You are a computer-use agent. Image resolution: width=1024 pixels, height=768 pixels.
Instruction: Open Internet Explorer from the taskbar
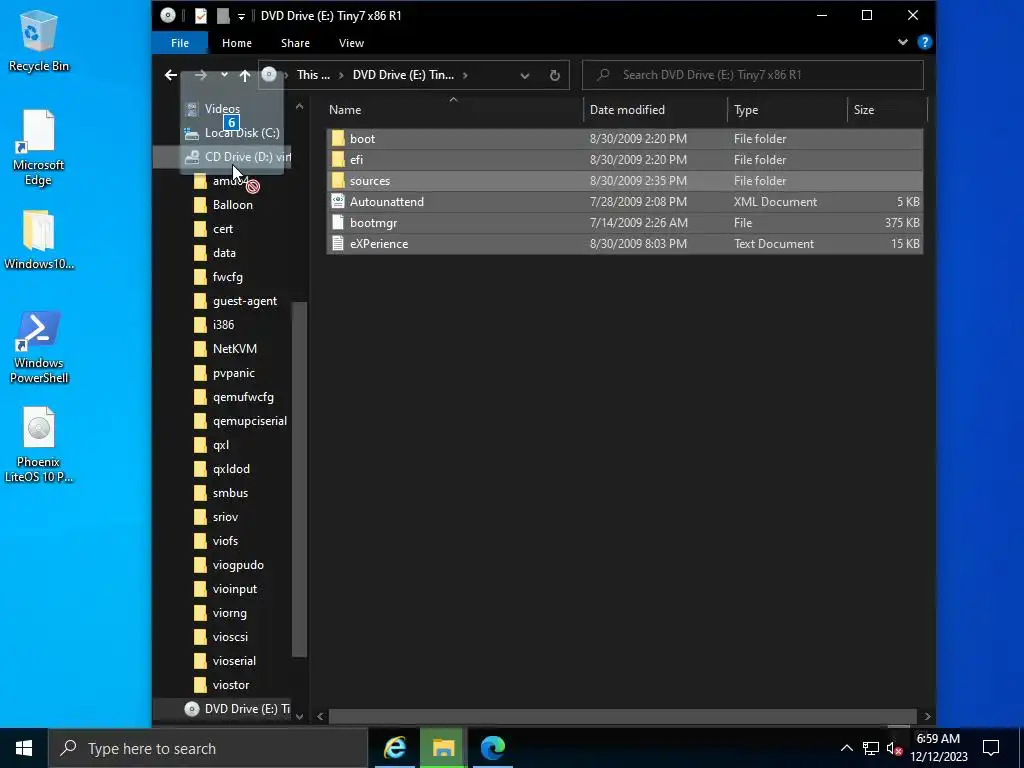[395, 748]
